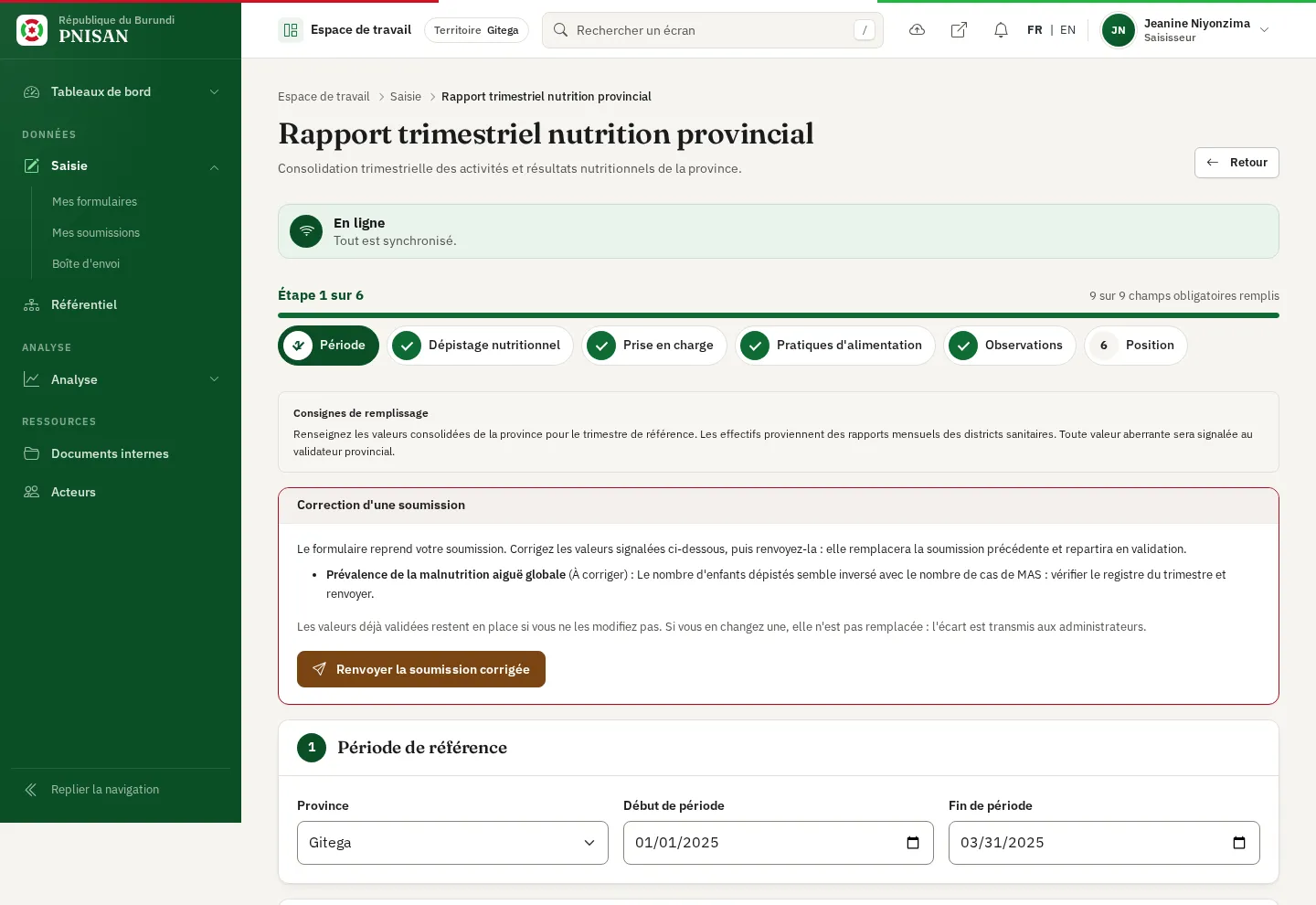Click Renvoyer la soumission corrigée button
The height and width of the screenshot is (905, 1316).
pyautogui.click(x=421, y=669)
